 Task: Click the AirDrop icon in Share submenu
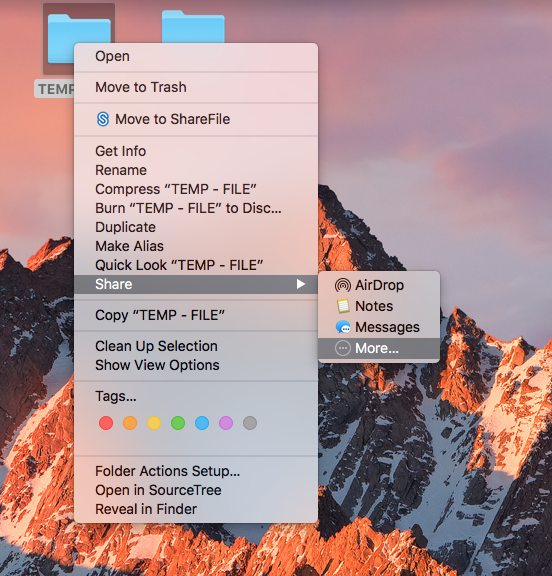[343, 285]
